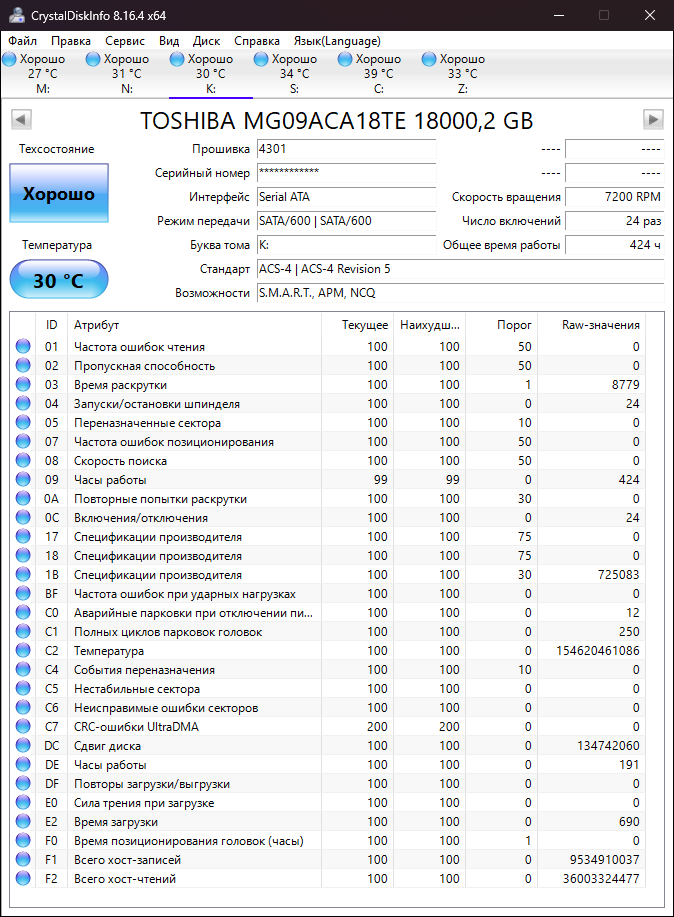Click status icon for Частота ошибок при ударных нагрузках
The height and width of the screenshot is (917, 674).
23,594
